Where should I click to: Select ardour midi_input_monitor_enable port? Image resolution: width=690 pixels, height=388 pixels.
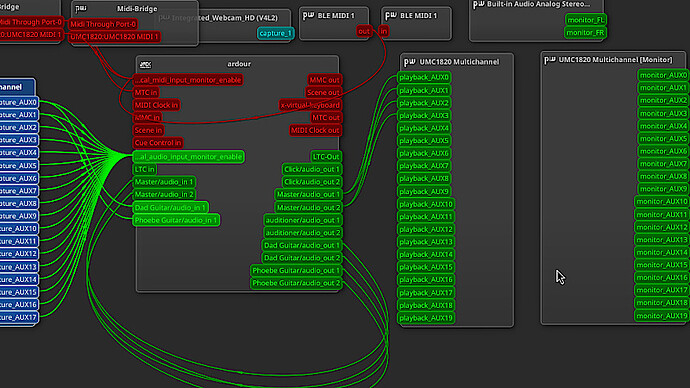188,80
